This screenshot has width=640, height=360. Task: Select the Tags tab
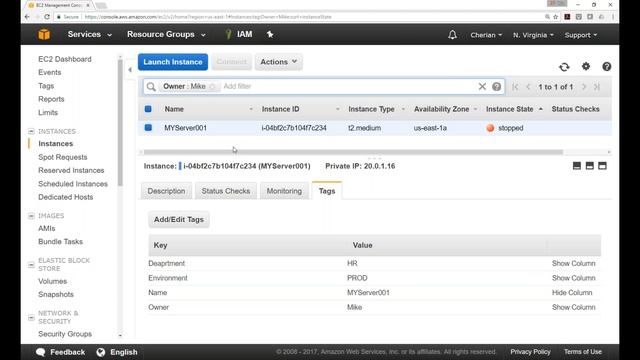tap(327, 191)
